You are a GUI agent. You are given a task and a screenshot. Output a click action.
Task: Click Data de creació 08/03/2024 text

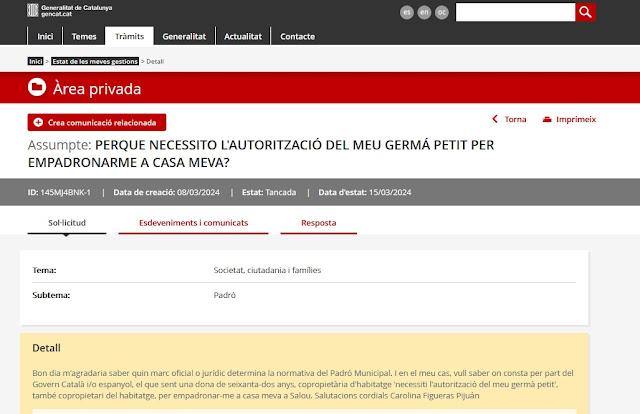[x=167, y=192]
